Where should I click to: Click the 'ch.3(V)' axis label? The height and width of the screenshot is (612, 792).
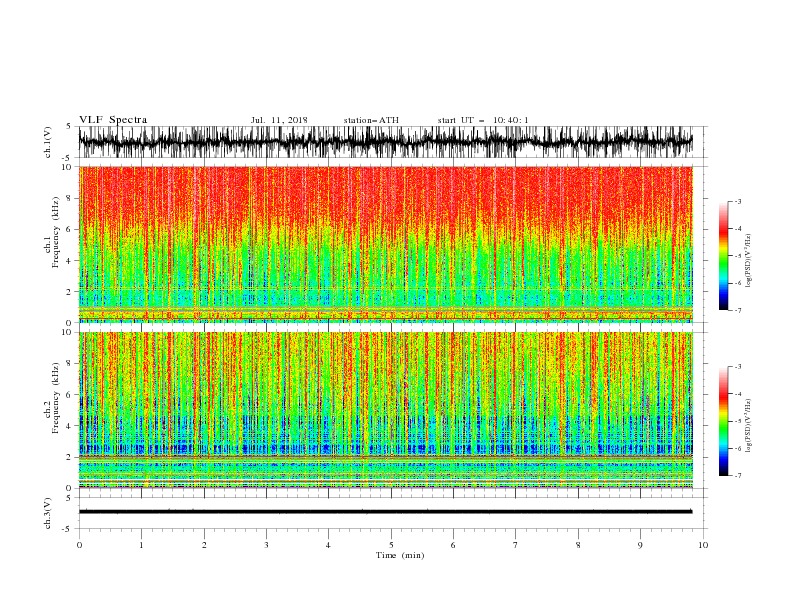(48, 513)
